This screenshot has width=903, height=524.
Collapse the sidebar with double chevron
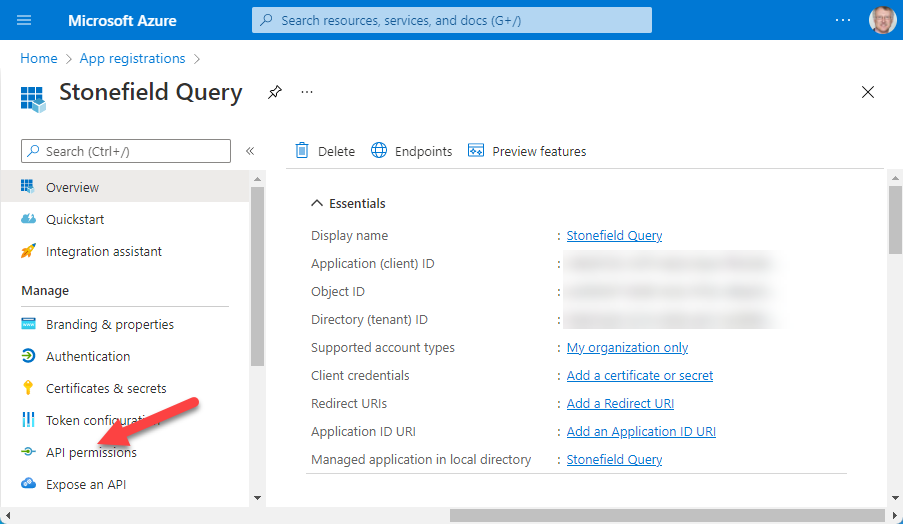250,151
